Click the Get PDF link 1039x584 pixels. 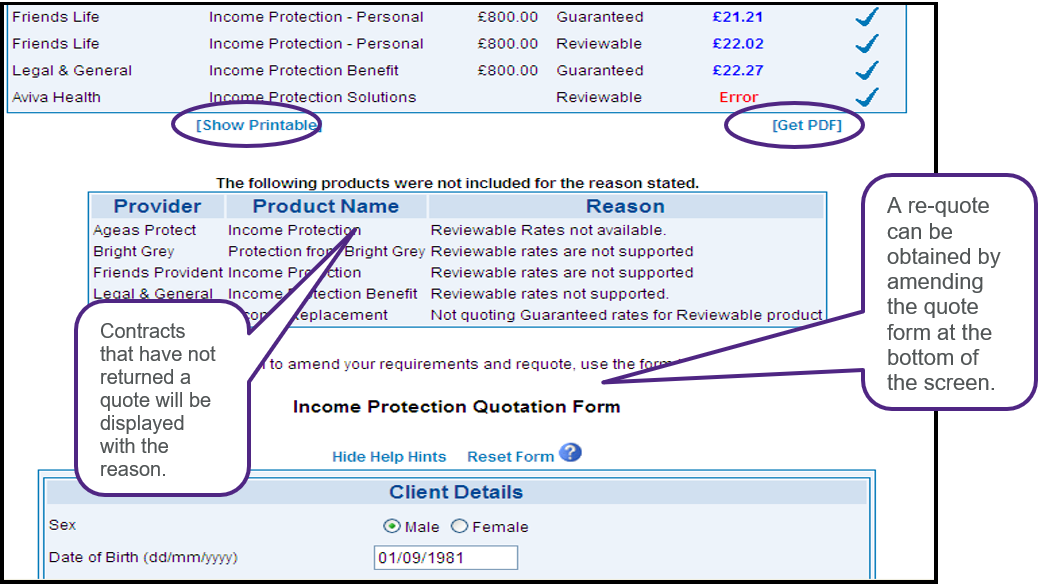[x=806, y=125]
